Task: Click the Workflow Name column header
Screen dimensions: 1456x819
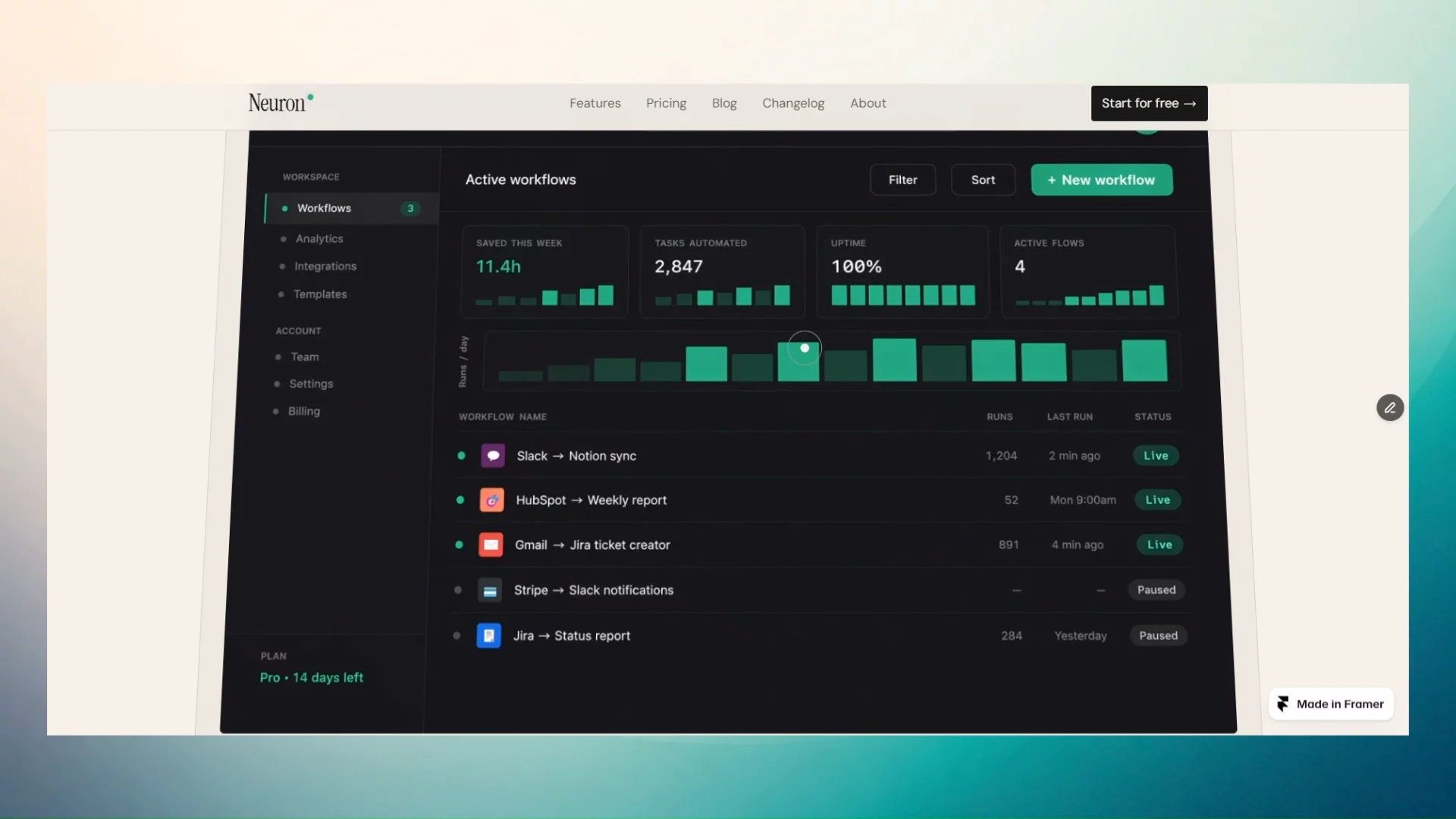Action: [x=503, y=417]
